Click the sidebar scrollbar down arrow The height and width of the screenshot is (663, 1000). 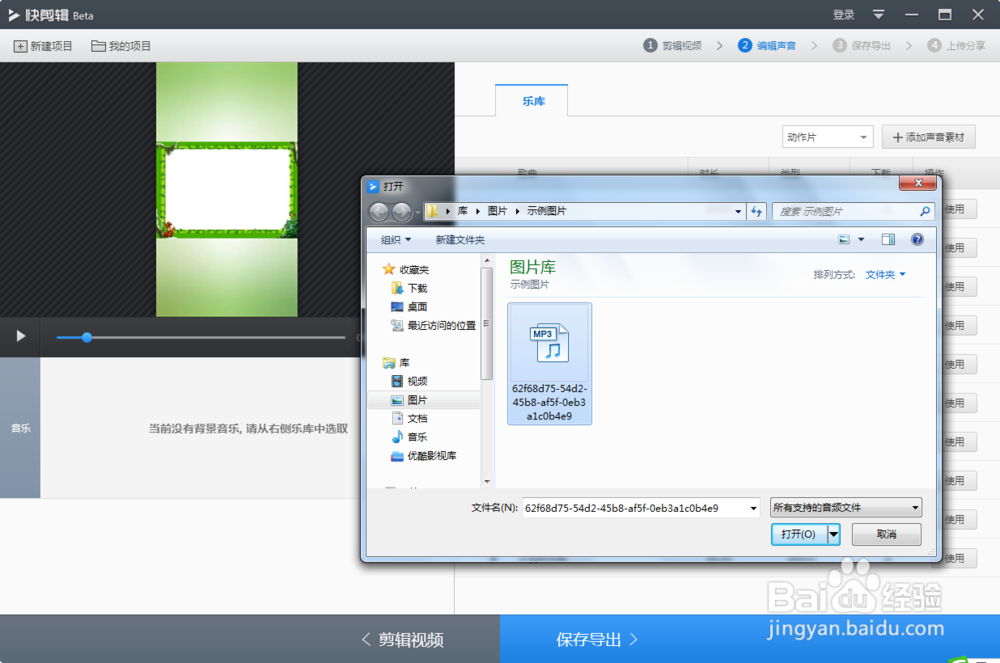pyautogui.click(x=487, y=481)
